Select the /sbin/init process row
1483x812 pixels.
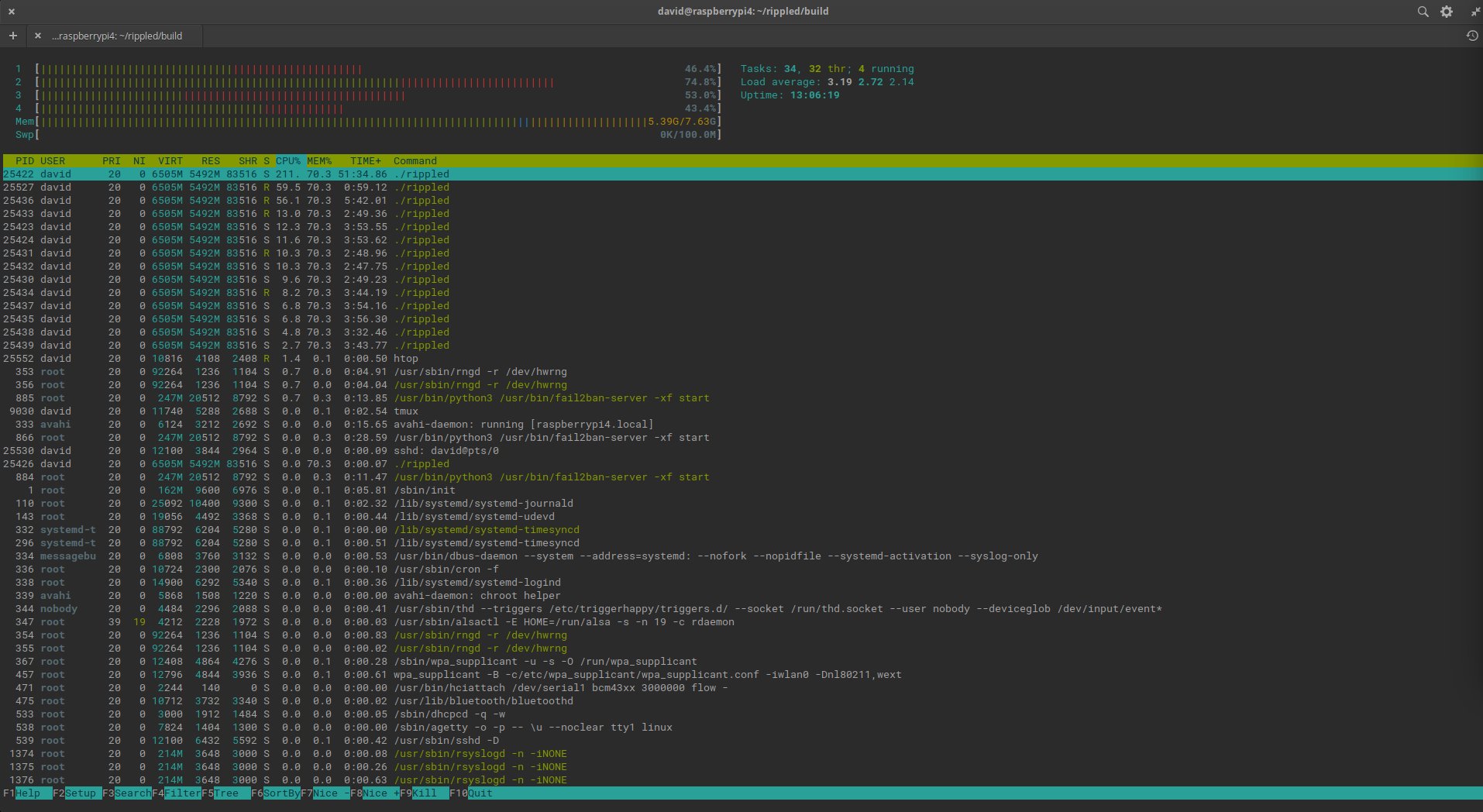[741, 490]
